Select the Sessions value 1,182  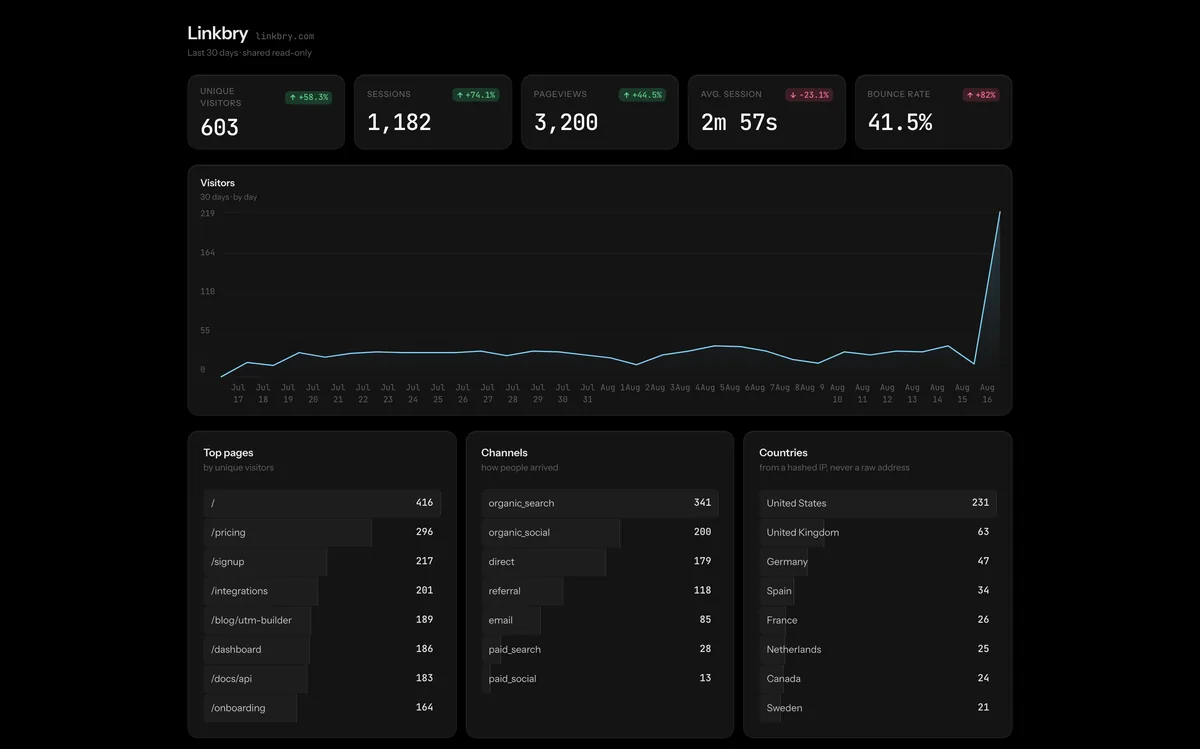[x=399, y=123]
